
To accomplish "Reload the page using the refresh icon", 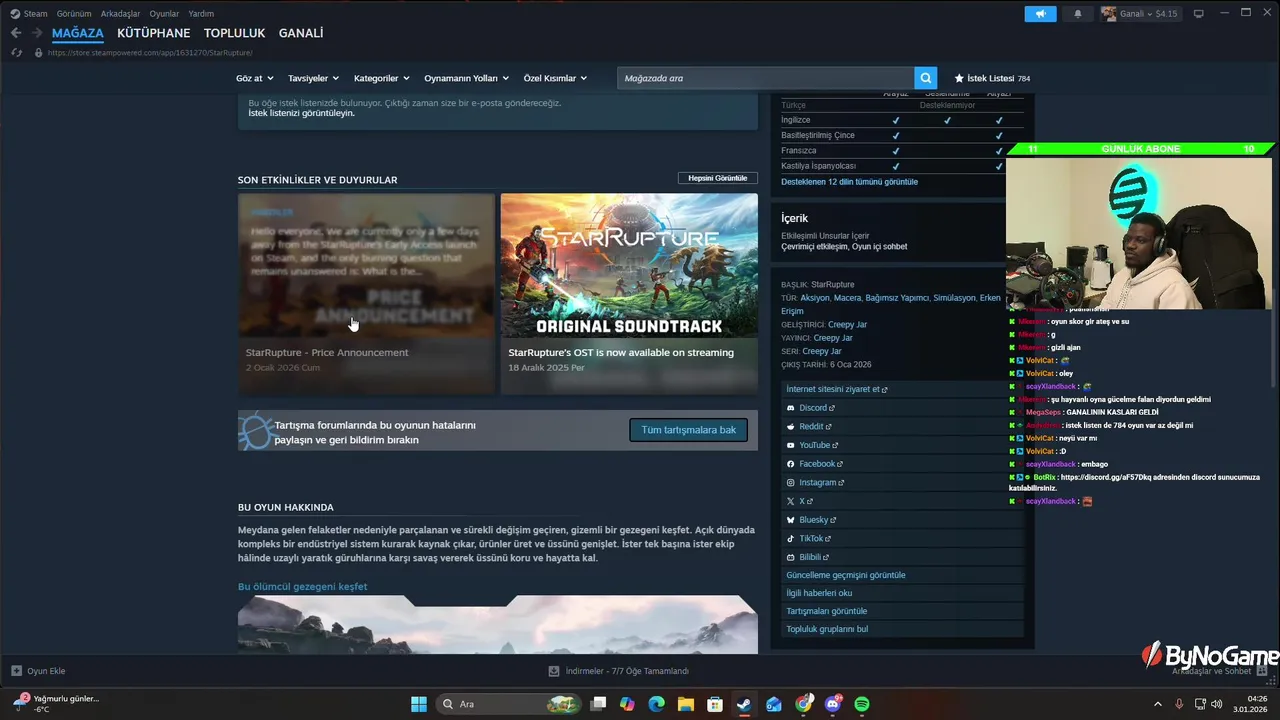I will (x=16, y=52).
